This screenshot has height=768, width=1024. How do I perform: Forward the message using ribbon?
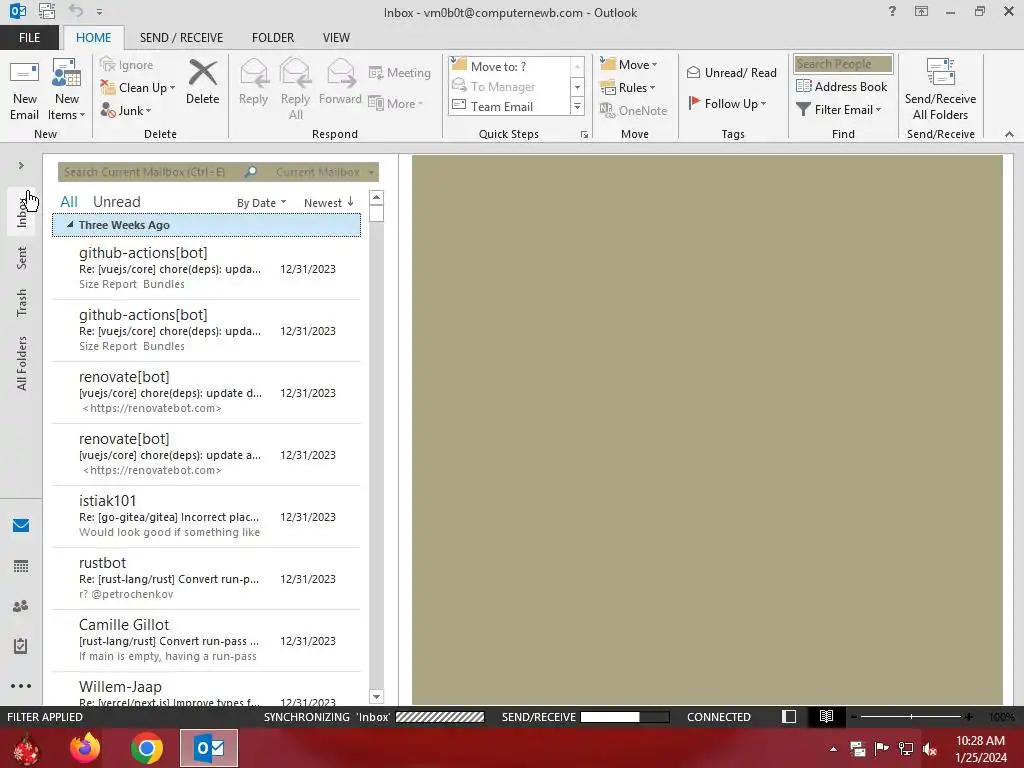[340, 82]
